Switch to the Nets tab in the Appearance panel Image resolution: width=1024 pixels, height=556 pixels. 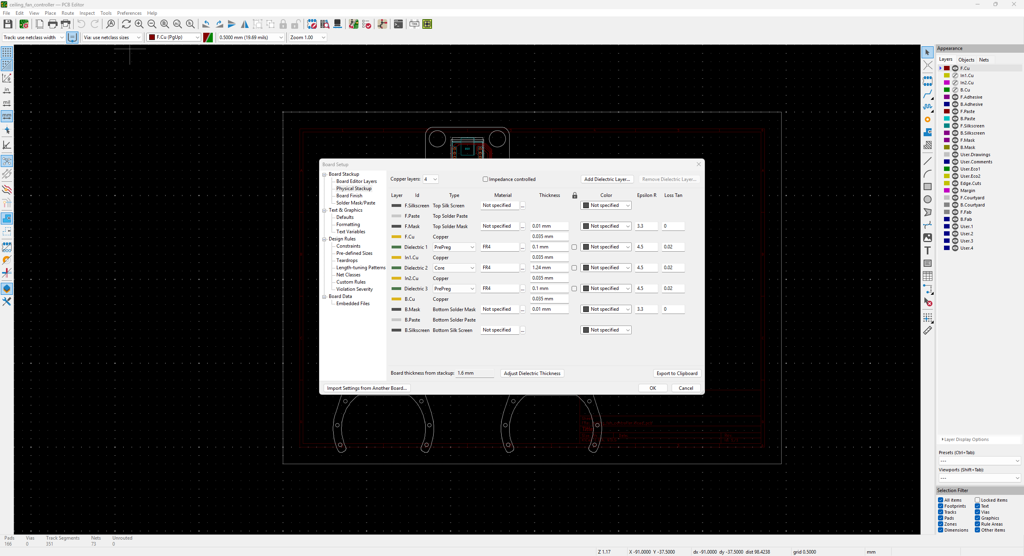[x=984, y=59]
